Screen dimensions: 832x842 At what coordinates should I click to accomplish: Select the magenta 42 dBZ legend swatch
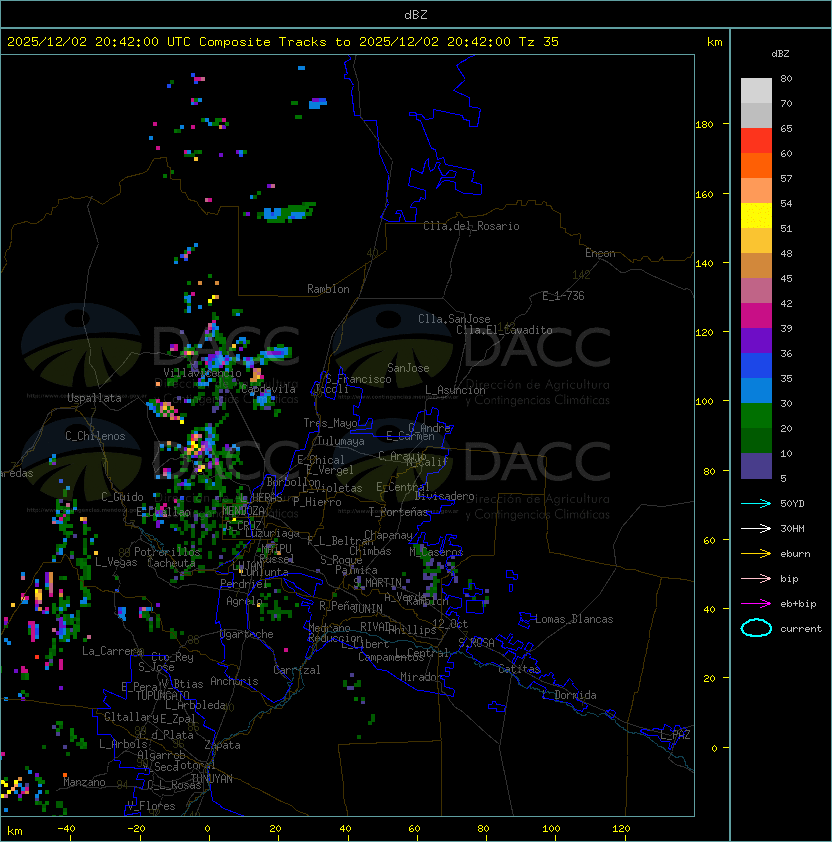pyautogui.click(x=756, y=315)
